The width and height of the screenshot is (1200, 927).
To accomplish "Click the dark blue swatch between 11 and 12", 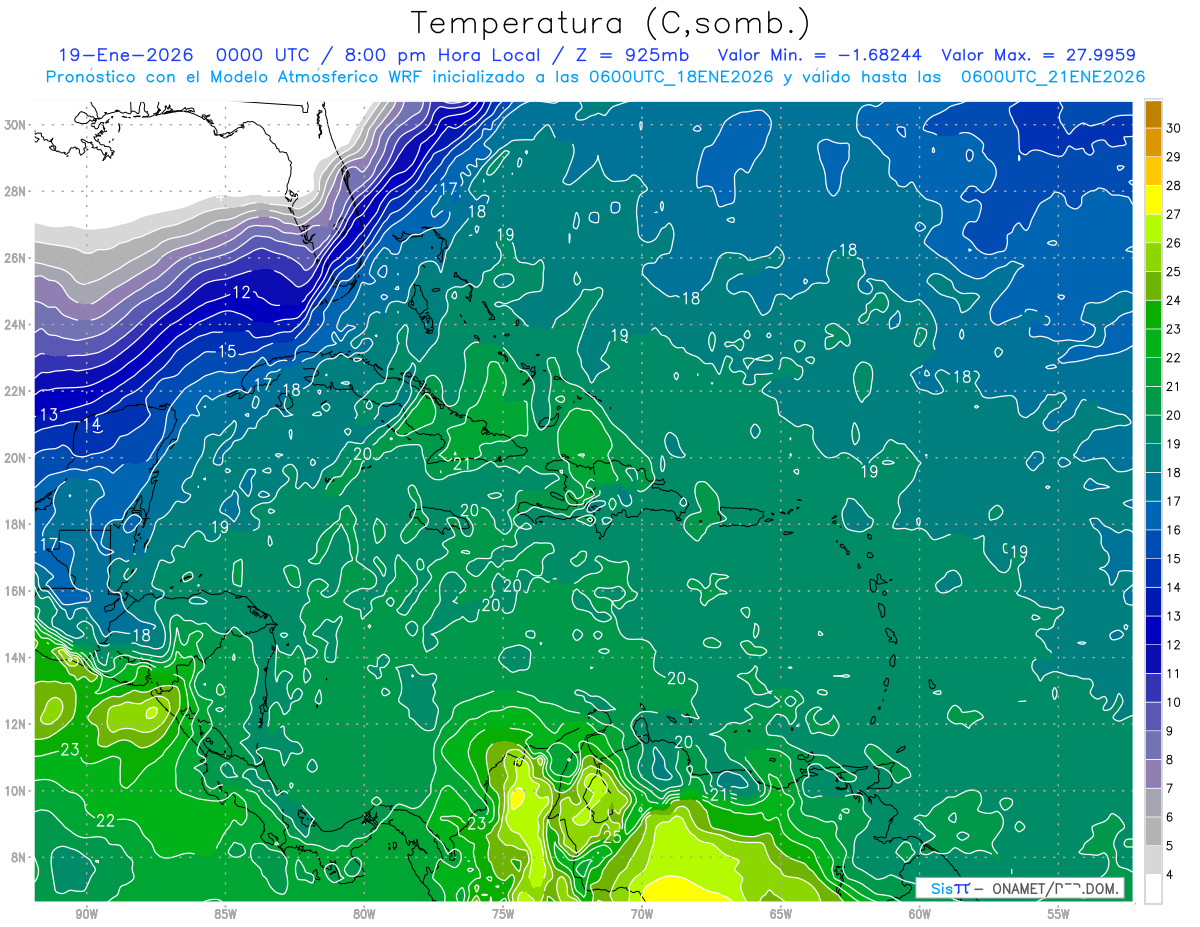I will pyautogui.click(x=1153, y=659).
